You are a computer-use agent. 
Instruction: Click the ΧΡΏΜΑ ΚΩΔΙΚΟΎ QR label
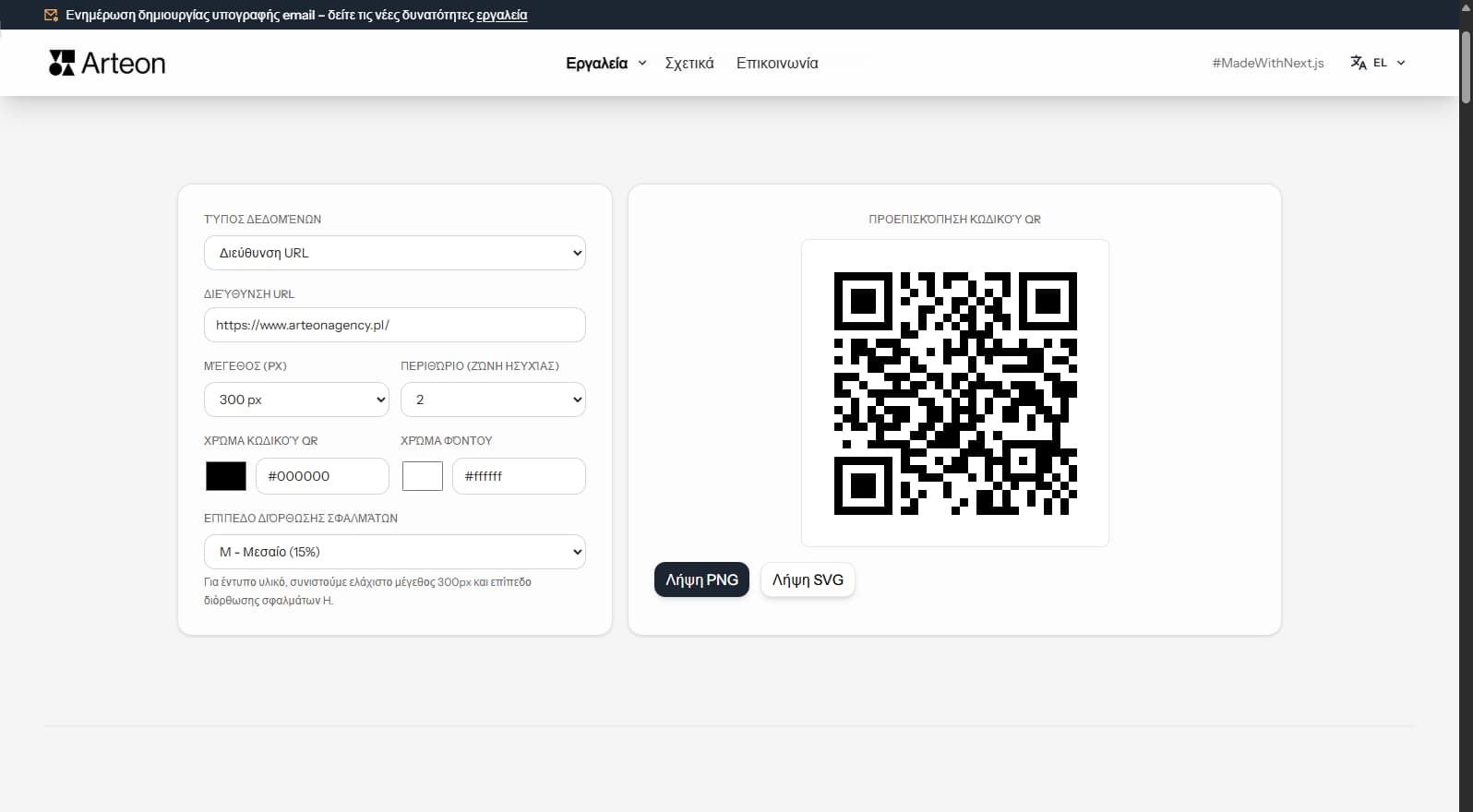coord(261,441)
